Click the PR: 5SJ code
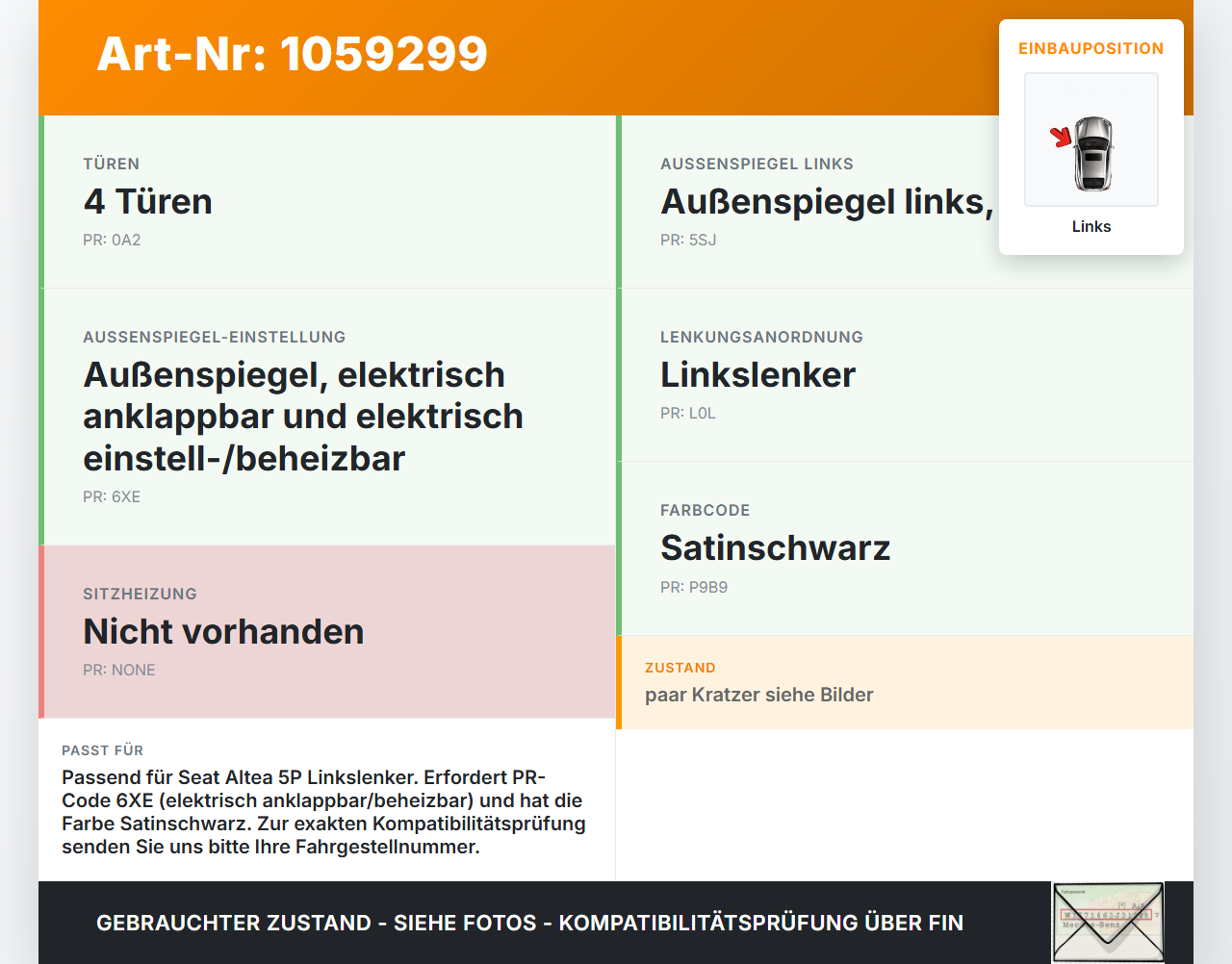The image size is (1232, 964). 688,240
